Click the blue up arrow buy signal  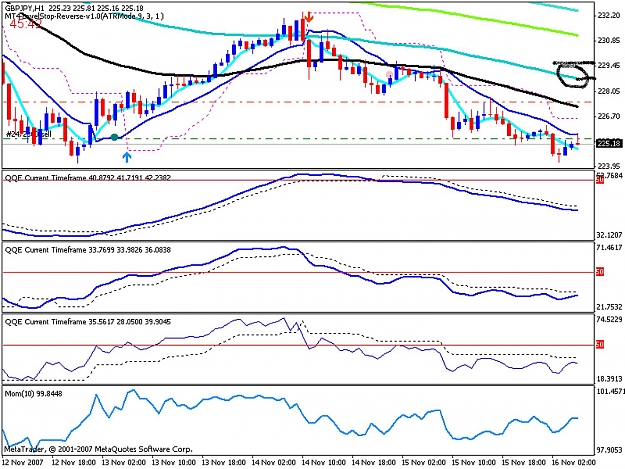pos(127,157)
